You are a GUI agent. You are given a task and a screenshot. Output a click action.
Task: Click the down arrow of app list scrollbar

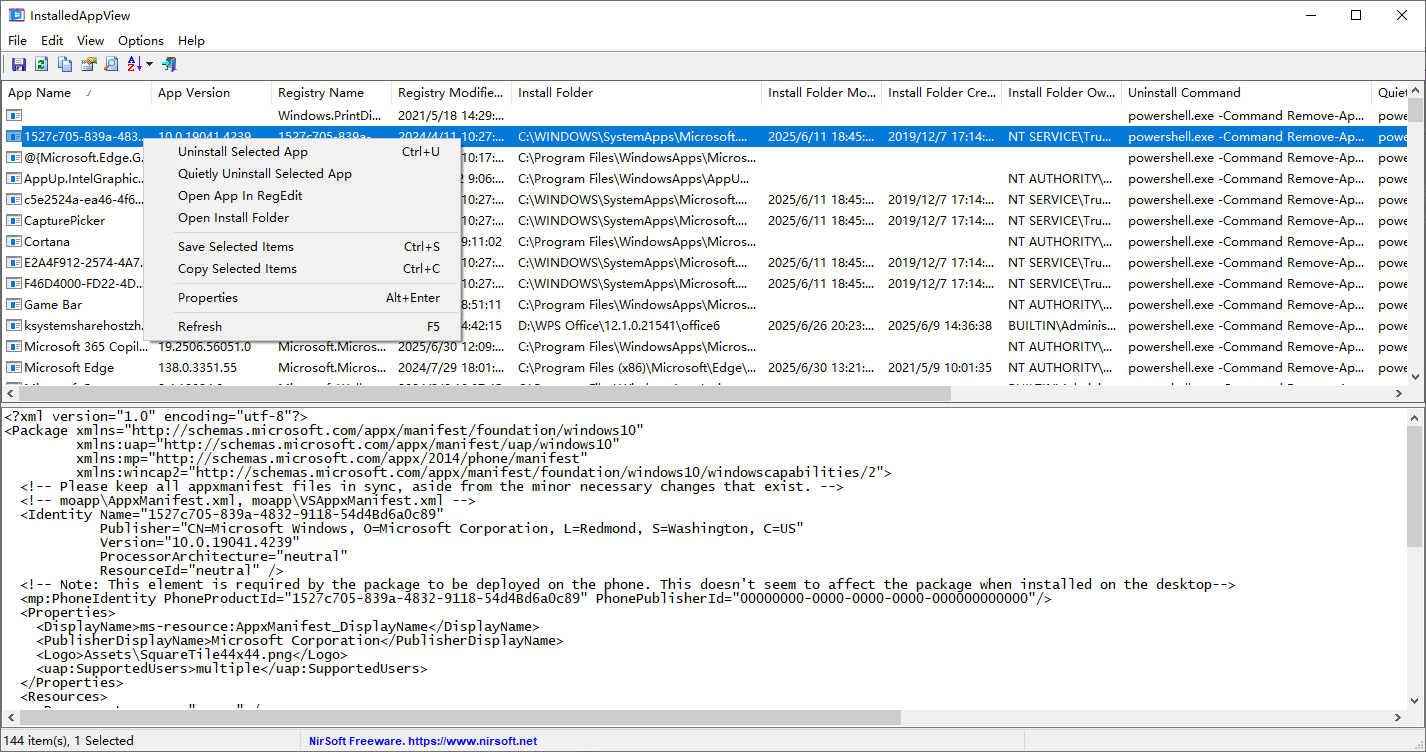click(x=1415, y=377)
